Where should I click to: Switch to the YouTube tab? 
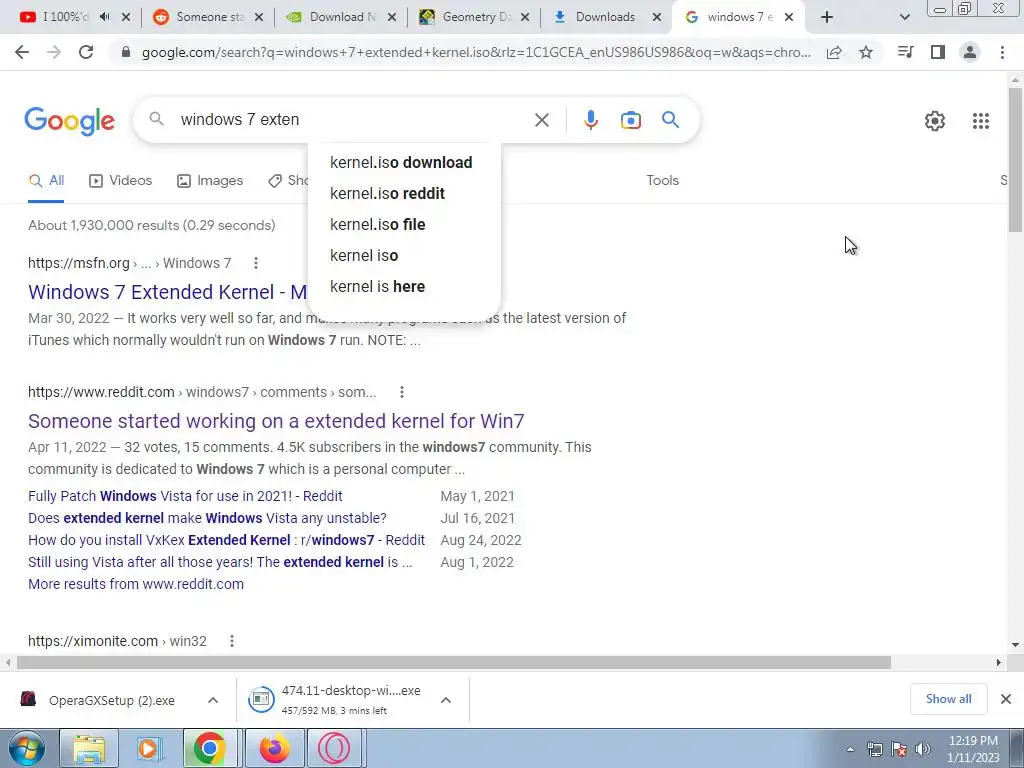[x=65, y=18]
